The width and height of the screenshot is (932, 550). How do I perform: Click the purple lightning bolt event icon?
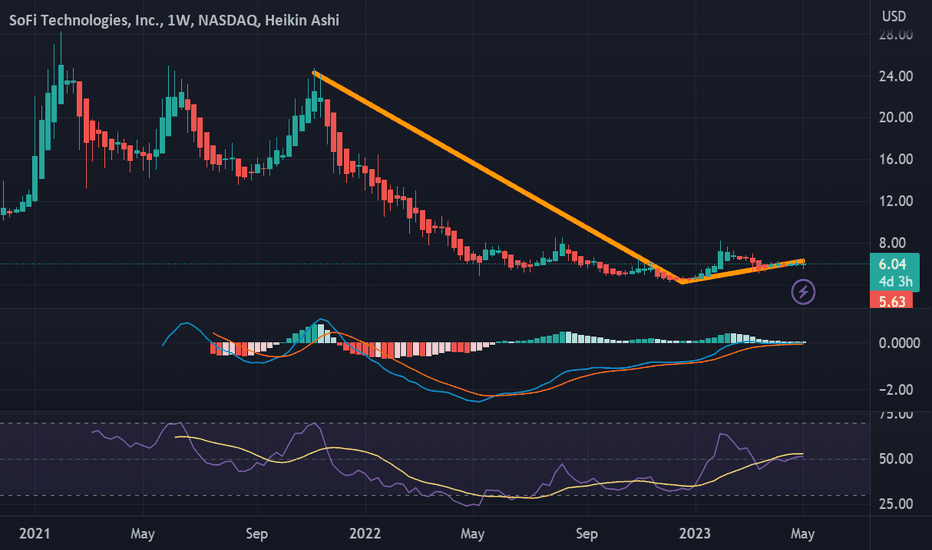[x=803, y=292]
